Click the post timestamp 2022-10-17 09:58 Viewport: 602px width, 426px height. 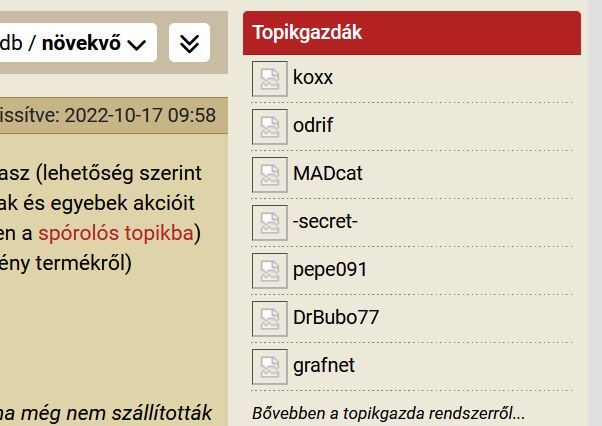[140, 115]
